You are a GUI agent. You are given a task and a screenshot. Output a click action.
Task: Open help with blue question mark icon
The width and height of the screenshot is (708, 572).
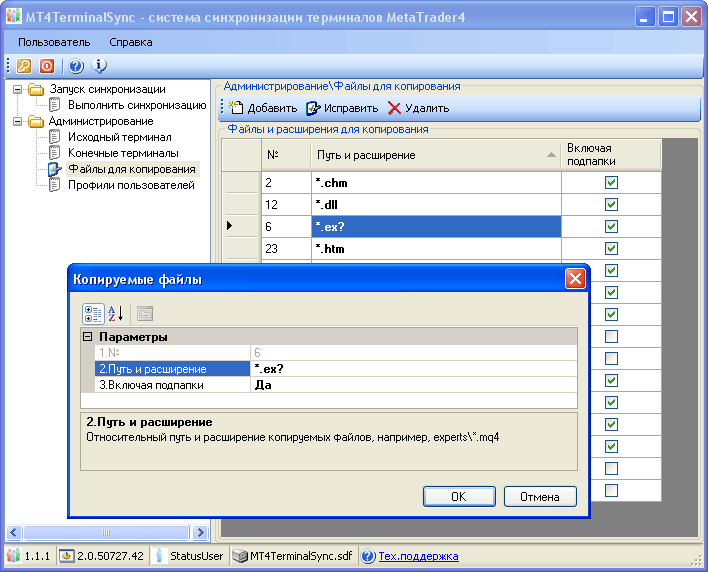[76, 66]
